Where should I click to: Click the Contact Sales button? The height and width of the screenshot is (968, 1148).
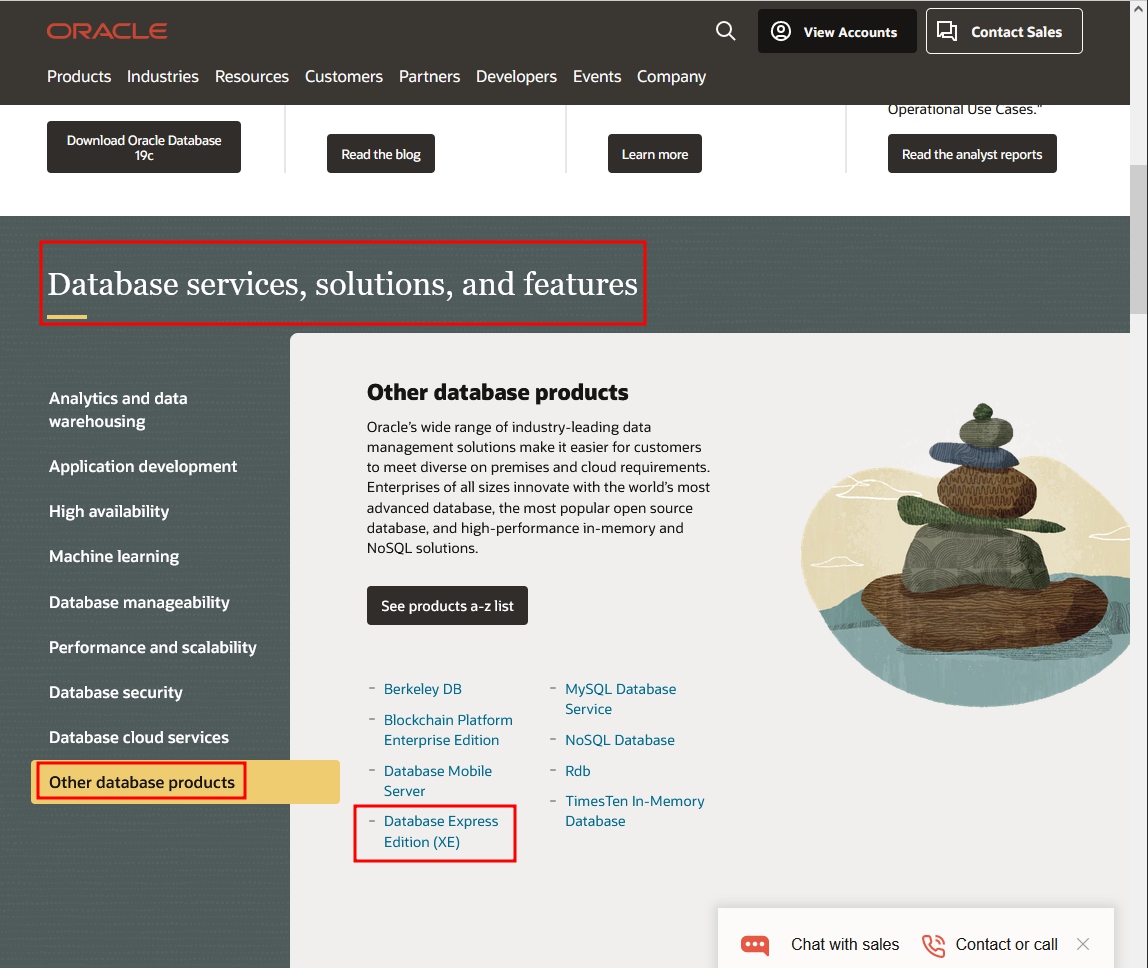point(1004,31)
